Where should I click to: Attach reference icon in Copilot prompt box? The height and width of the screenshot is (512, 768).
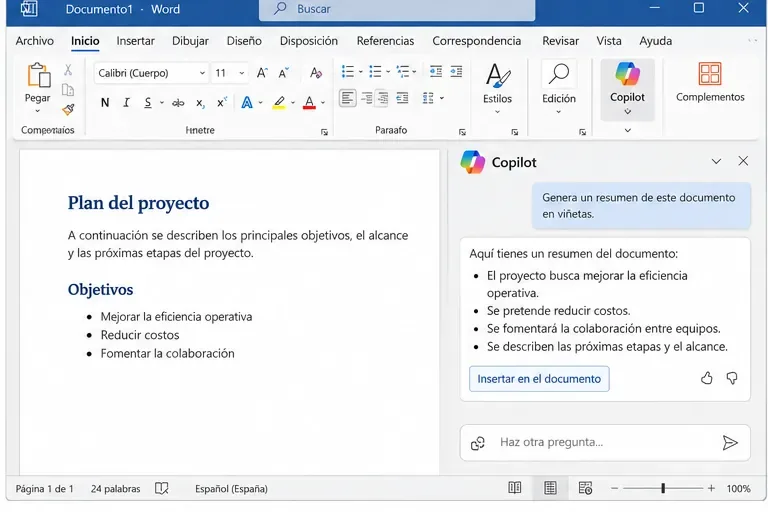478,443
